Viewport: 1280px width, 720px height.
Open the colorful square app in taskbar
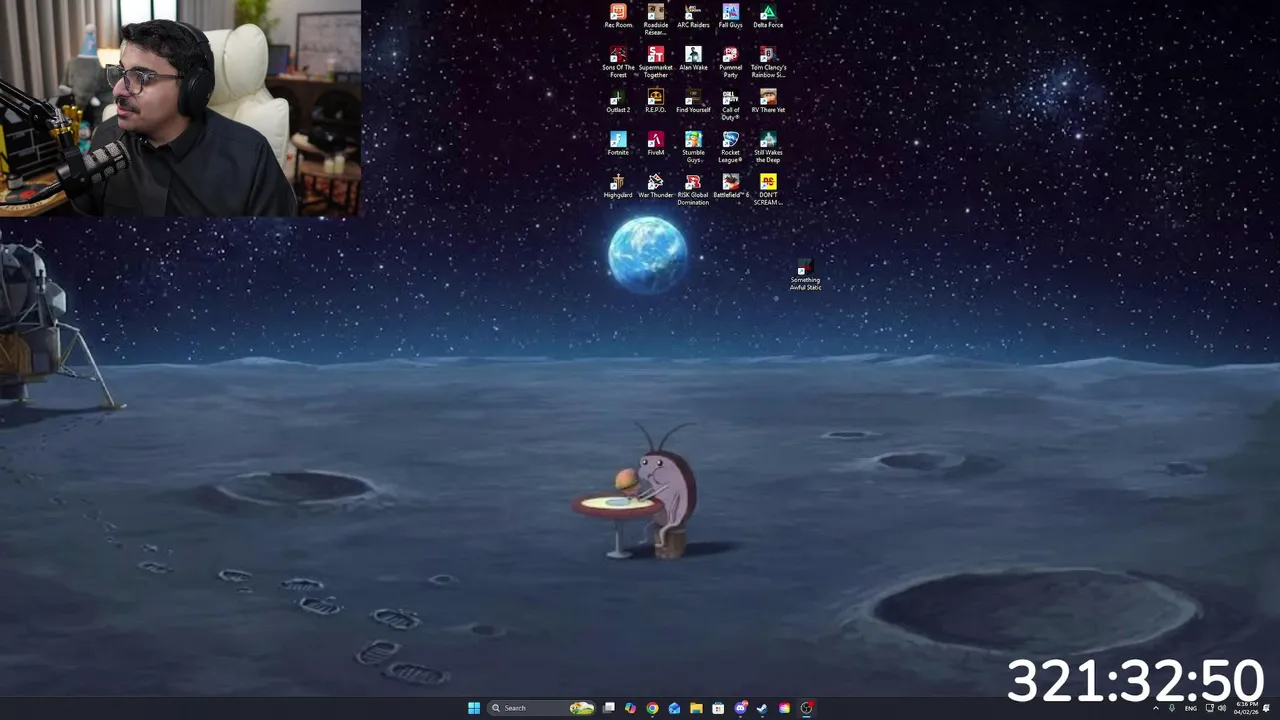click(784, 708)
